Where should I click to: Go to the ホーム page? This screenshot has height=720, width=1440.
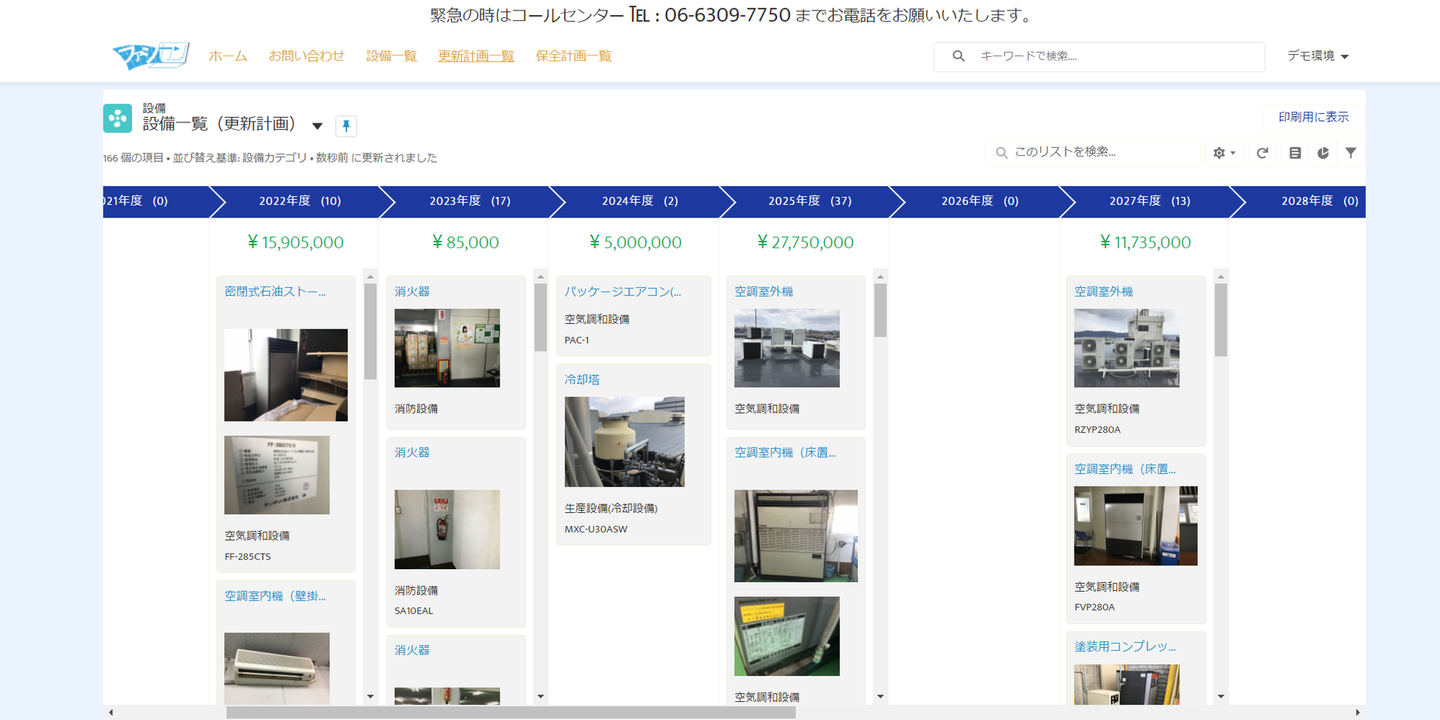pyautogui.click(x=228, y=56)
